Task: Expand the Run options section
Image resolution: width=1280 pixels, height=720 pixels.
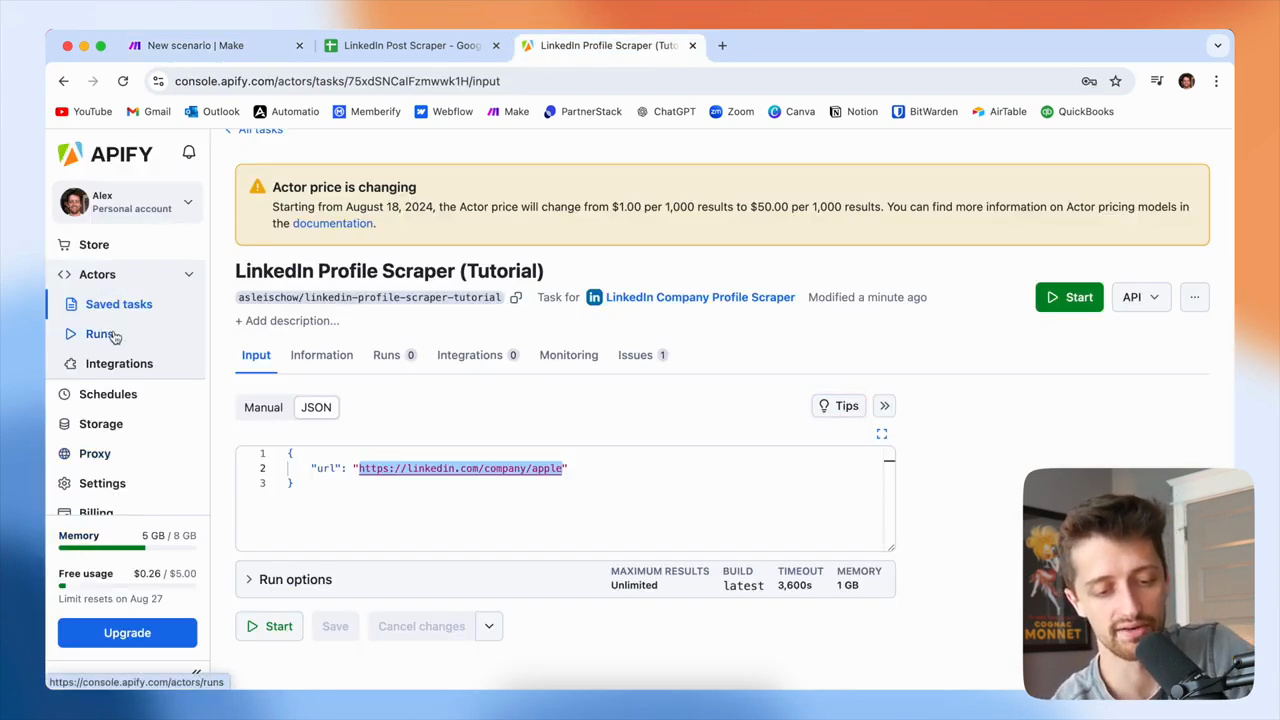Action: [x=565, y=579]
